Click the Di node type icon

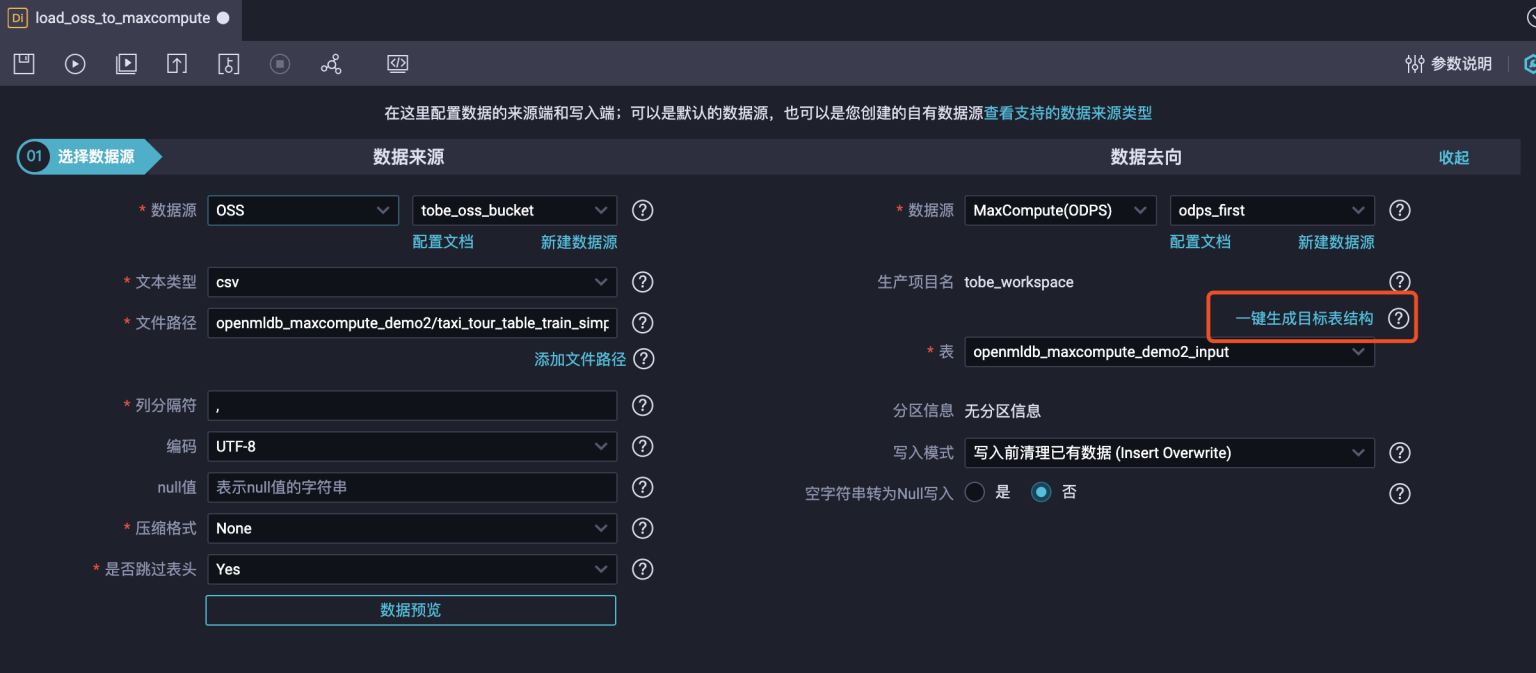point(18,18)
